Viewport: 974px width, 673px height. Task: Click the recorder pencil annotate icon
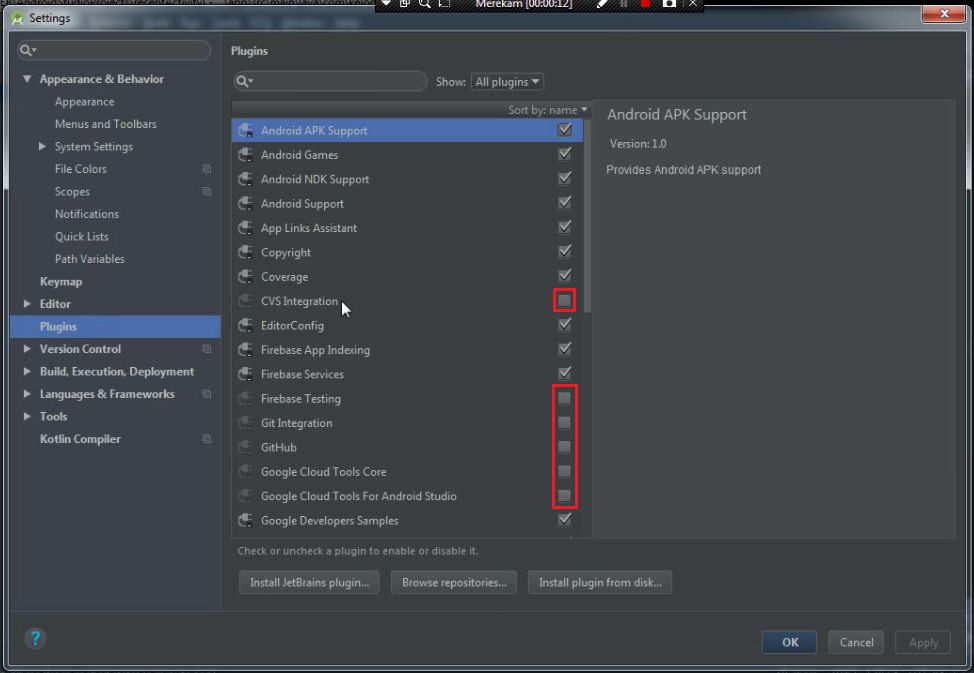pyautogui.click(x=601, y=4)
